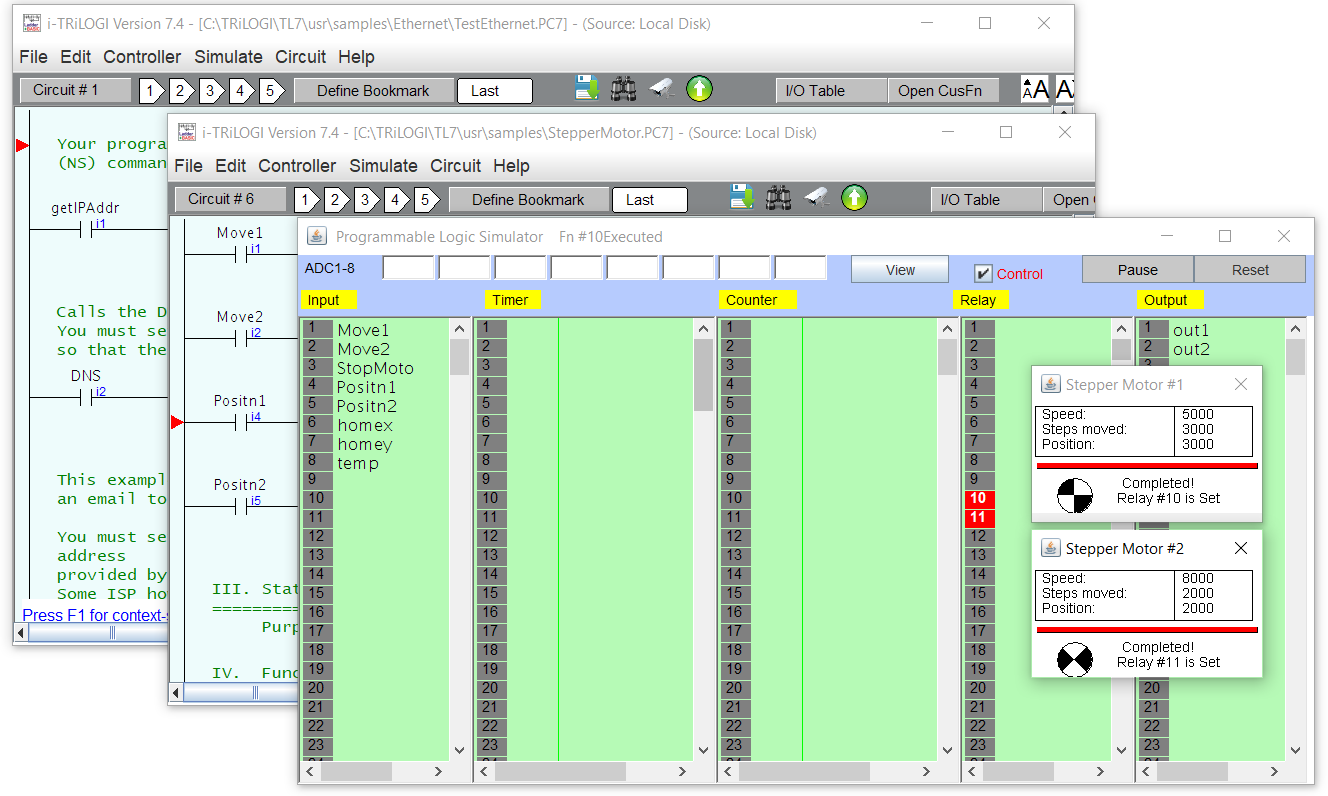Click the red Relay 10 cell
This screenshot has height=796, width=1328.
(x=978, y=498)
